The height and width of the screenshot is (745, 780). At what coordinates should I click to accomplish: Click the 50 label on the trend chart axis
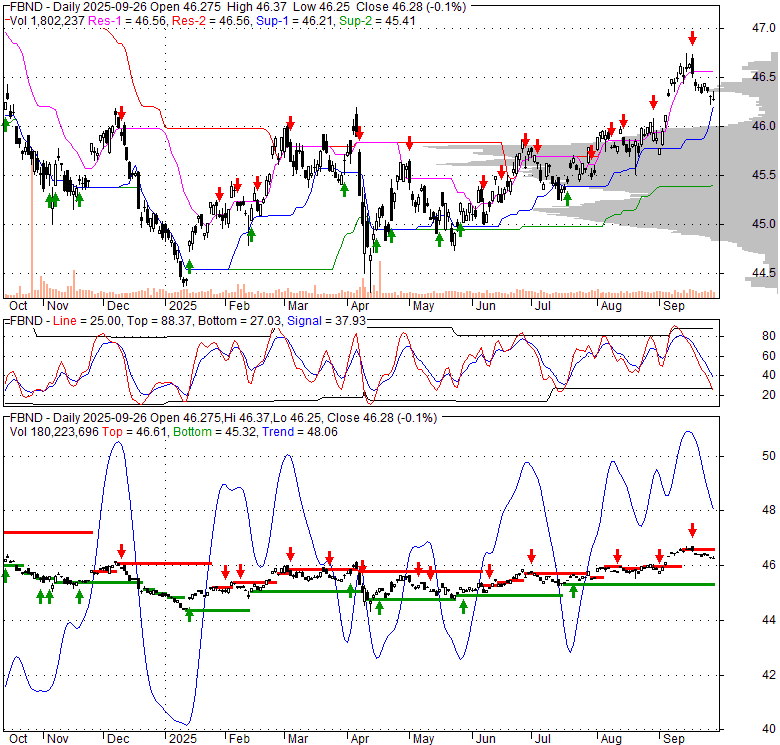click(x=769, y=456)
